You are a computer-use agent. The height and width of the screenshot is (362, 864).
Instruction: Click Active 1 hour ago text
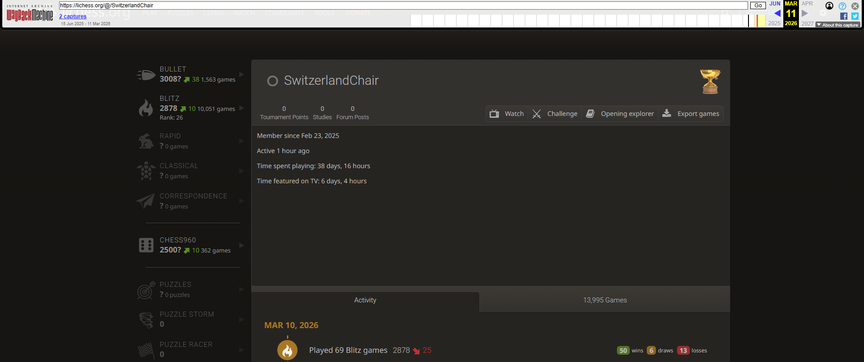pos(283,150)
